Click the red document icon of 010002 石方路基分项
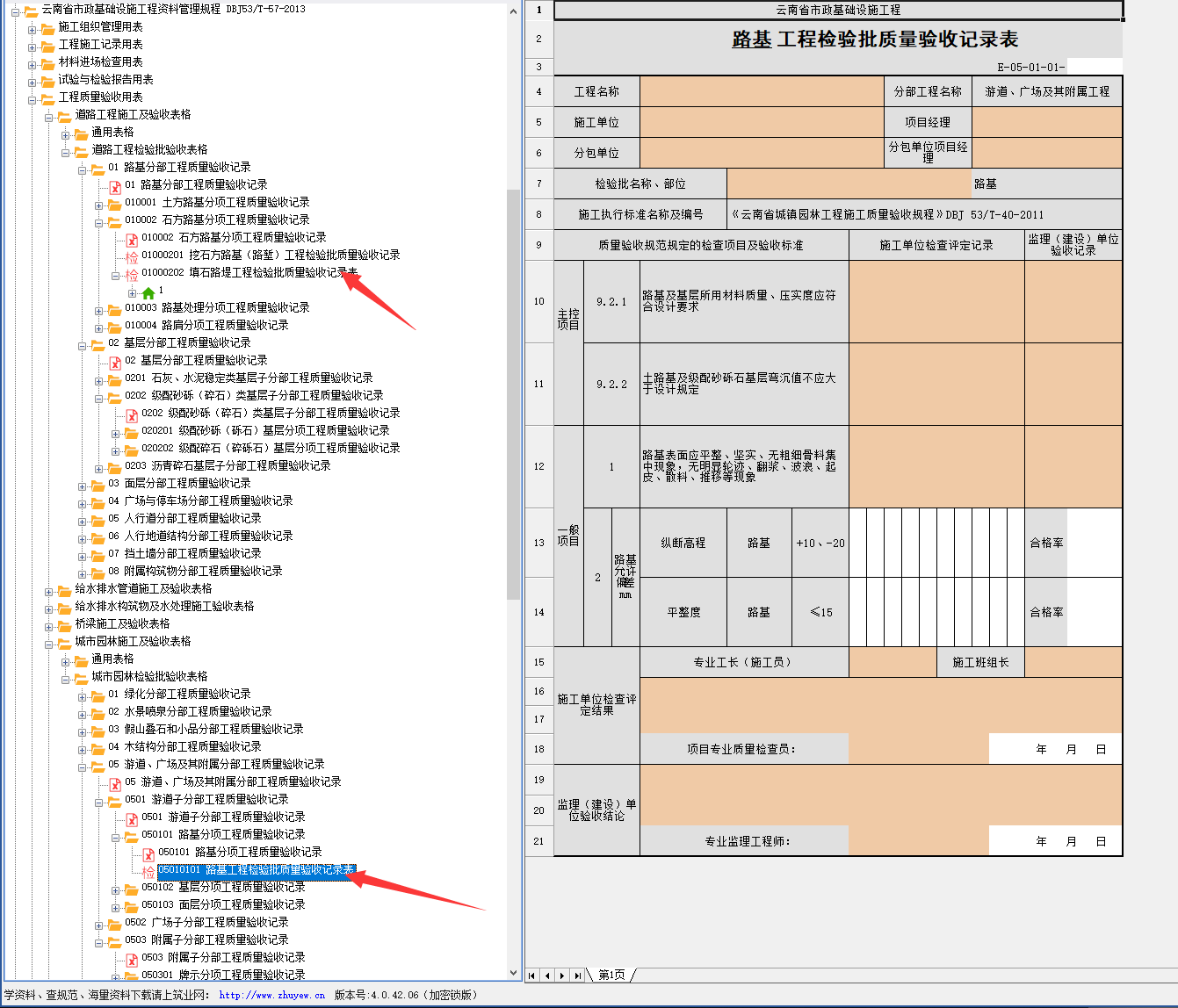The image size is (1178, 1008). pos(132,239)
